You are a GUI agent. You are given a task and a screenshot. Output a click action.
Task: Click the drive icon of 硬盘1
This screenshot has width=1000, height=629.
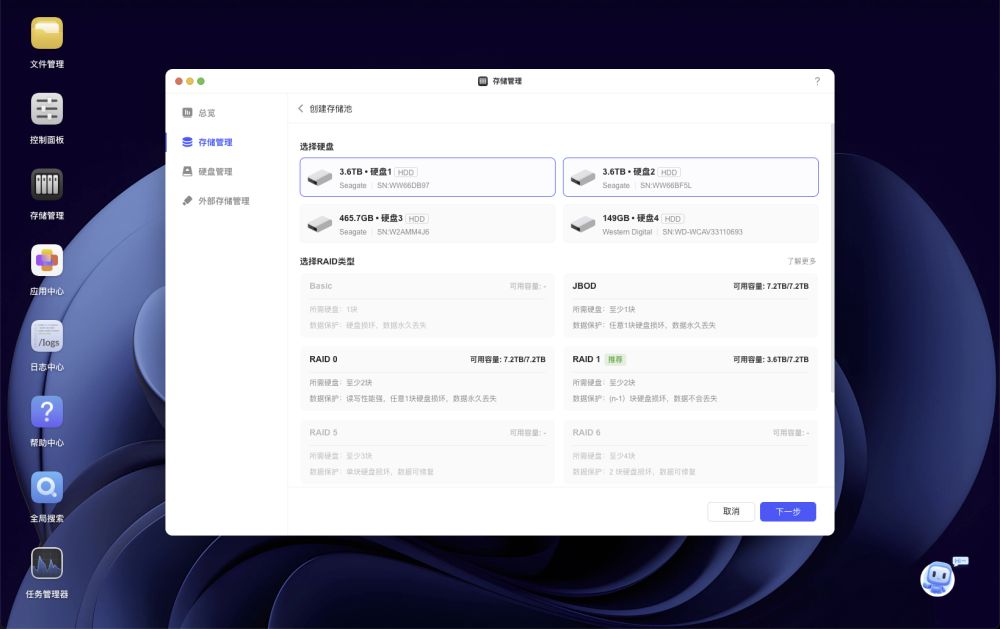(320, 178)
